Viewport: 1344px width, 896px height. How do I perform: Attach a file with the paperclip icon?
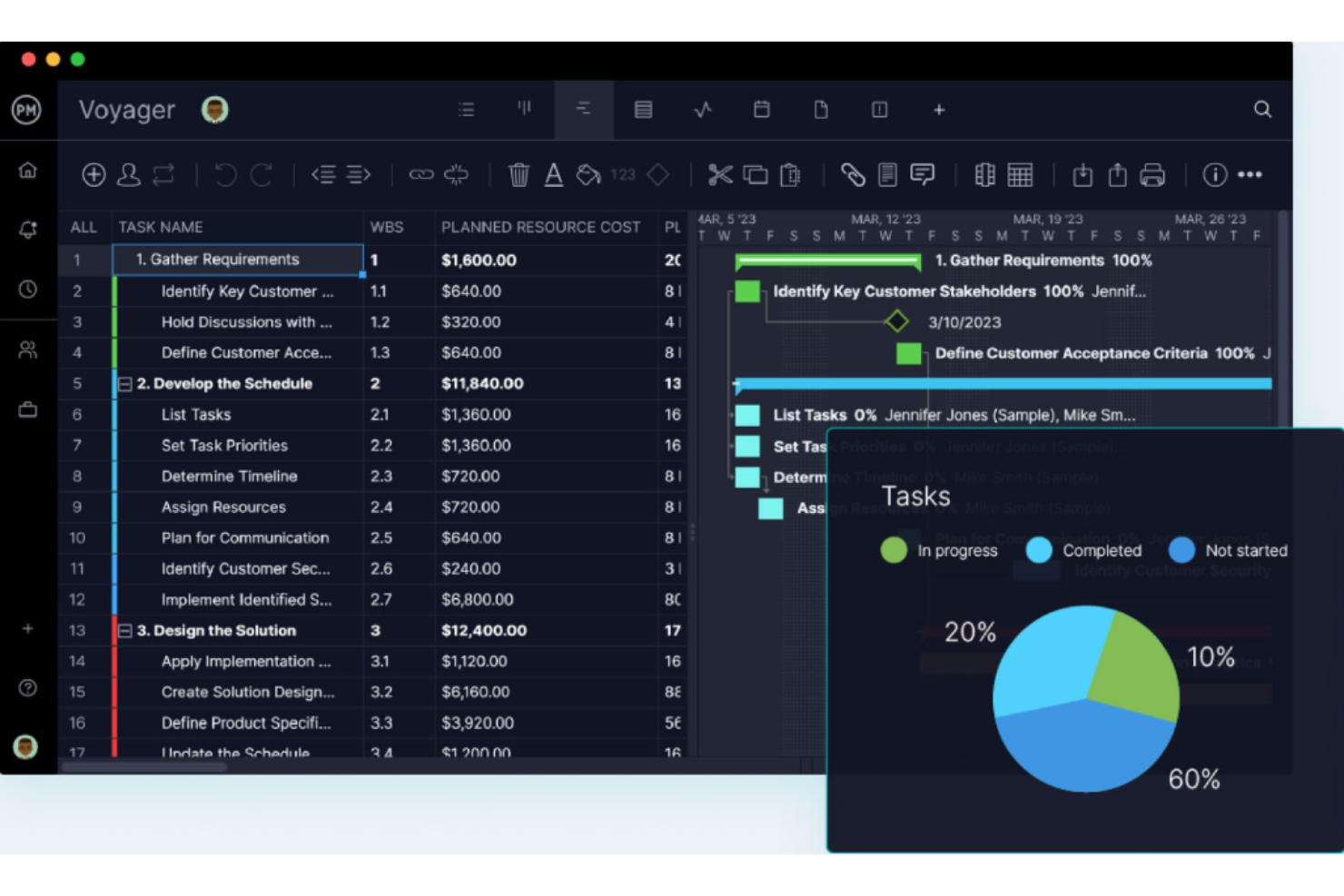(x=853, y=174)
